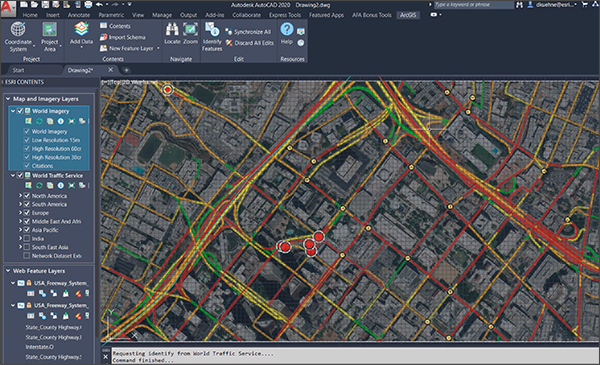Click the Add Data layers icon

pyautogui.click(x=81, y=29)
